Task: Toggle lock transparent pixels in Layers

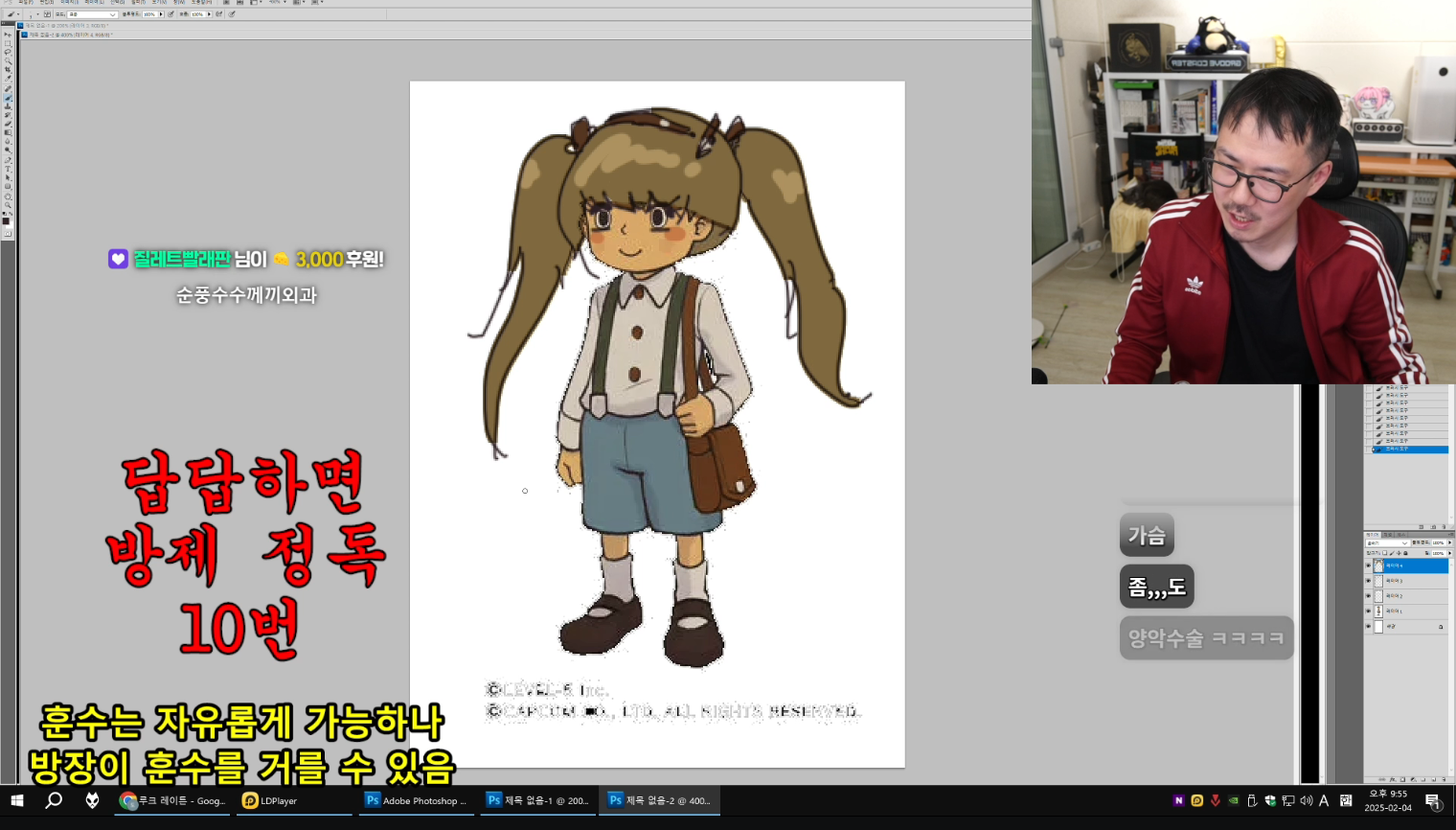Action: [x=1385, y=553]
